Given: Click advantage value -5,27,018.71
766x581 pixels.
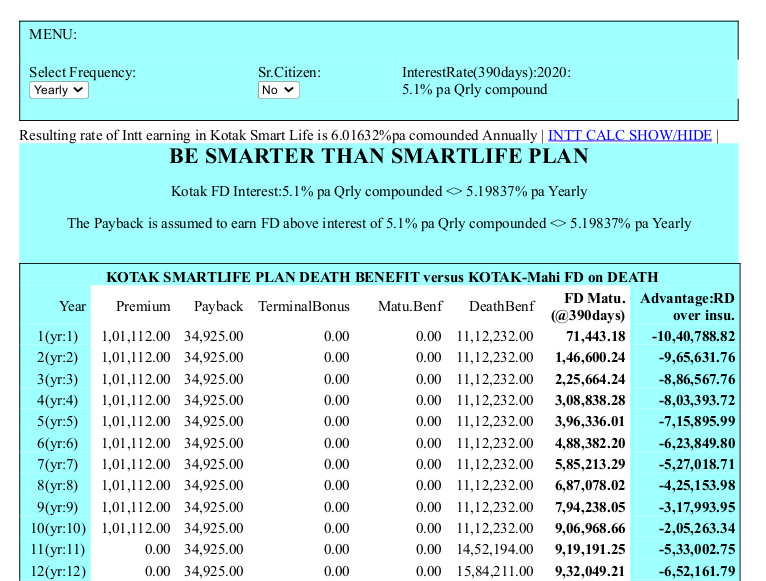Looking at the screenshot, I should (x=697, y=465).
